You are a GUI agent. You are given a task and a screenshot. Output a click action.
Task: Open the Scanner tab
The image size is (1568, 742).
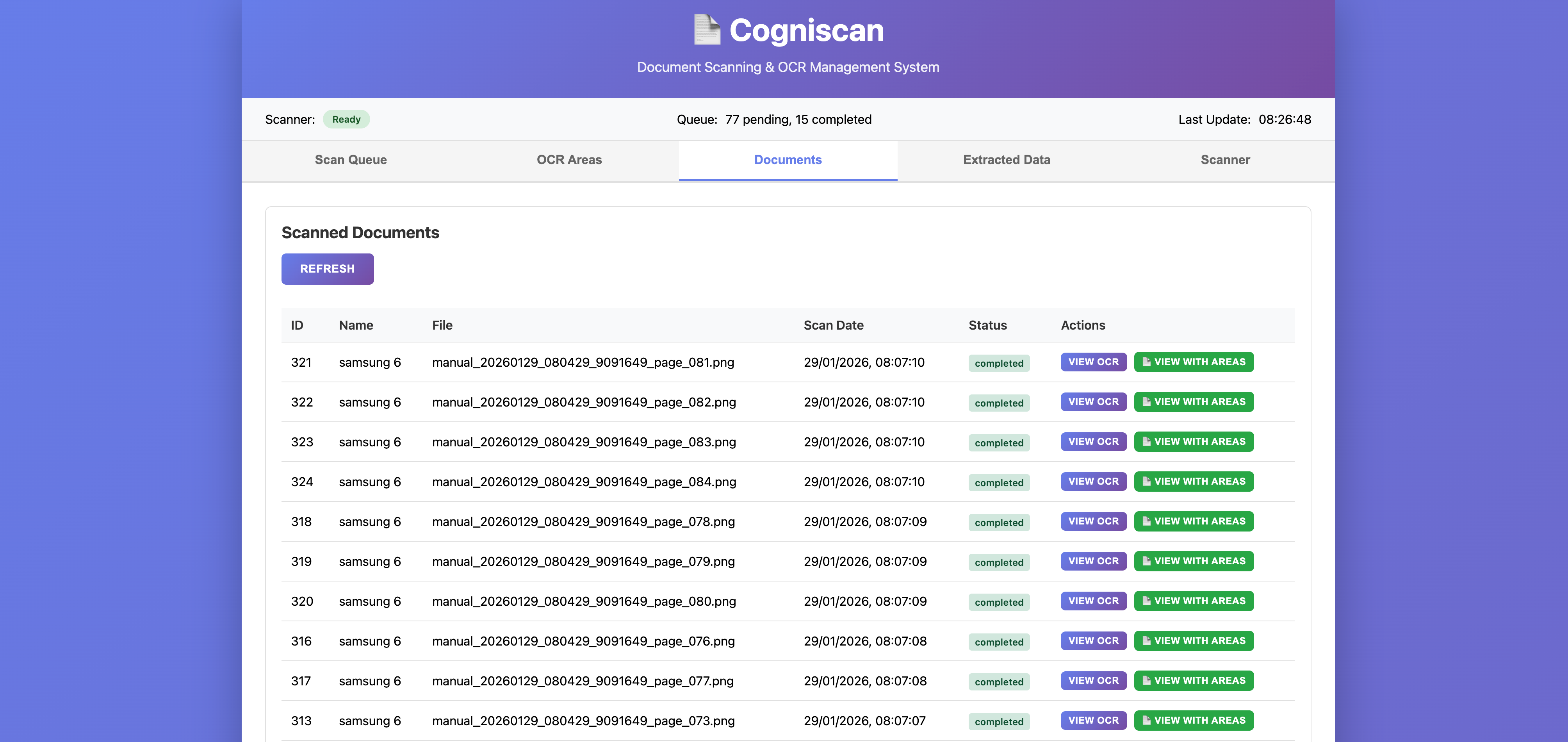tap(1225, 160)
